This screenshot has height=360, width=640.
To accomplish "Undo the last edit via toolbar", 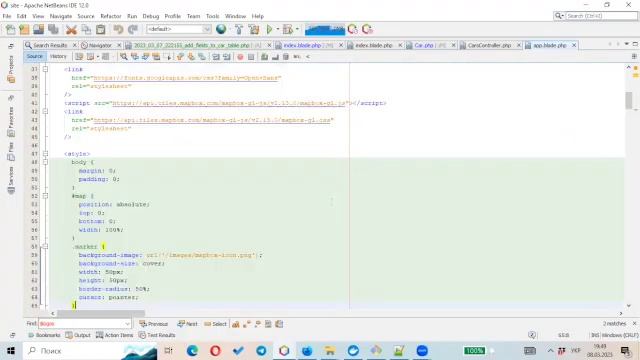I will 118,29.
